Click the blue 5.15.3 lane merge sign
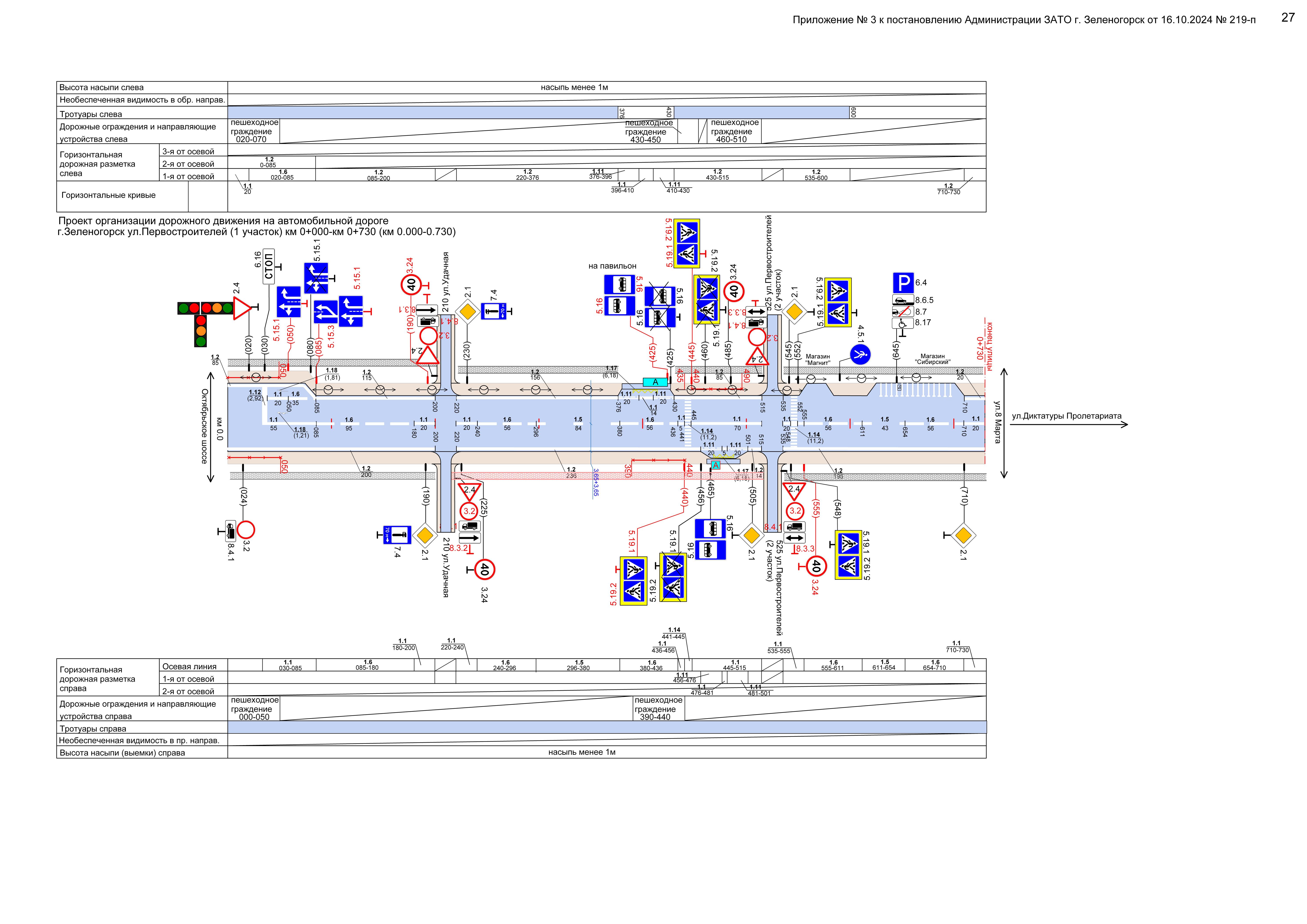Screen dimensions: 1307x924 pos(326,312)
